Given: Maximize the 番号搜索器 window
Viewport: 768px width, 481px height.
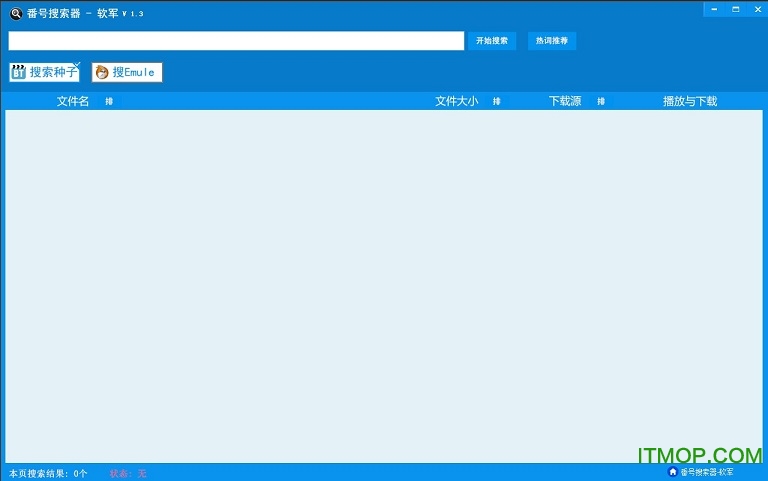Looking at the screenshot, I should point(736,9).
